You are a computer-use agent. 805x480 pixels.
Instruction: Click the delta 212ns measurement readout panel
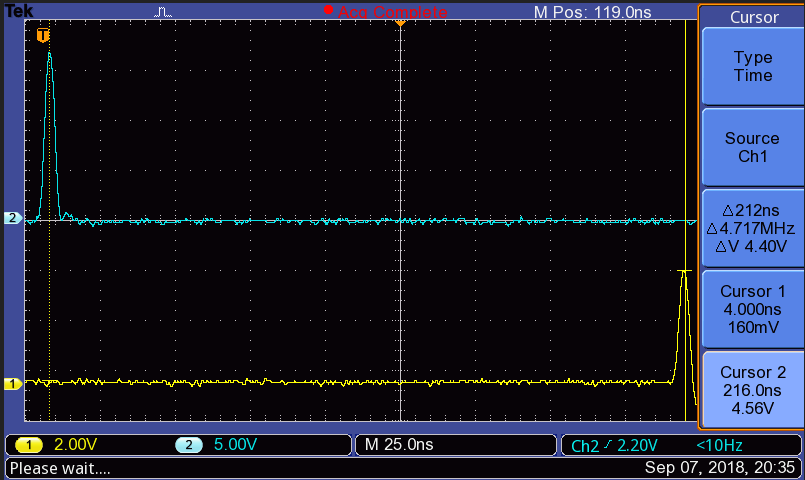[752, 228]
